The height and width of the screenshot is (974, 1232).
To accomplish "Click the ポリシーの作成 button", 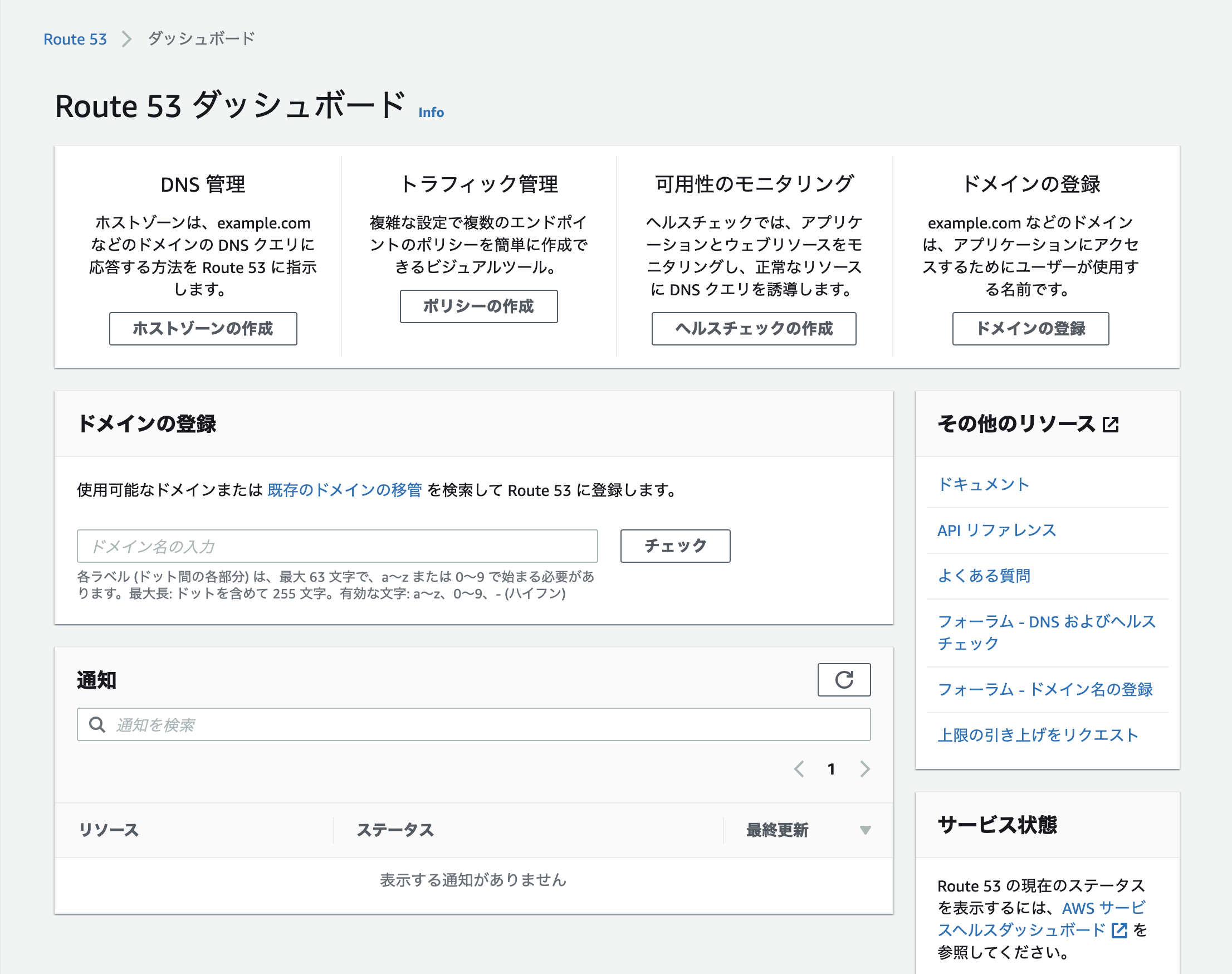I will pos(478,306).
